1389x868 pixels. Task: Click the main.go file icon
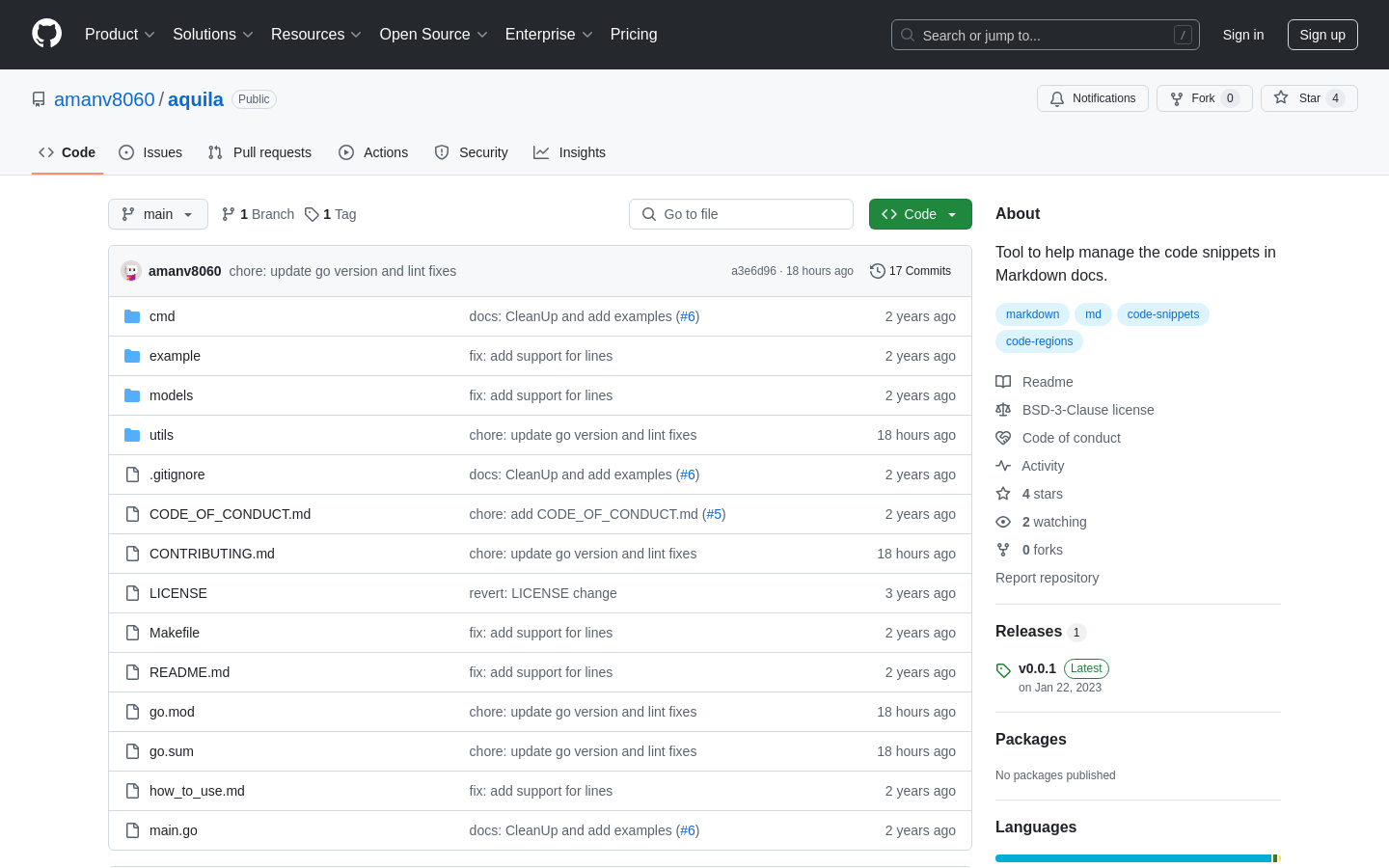coord(132,830)
